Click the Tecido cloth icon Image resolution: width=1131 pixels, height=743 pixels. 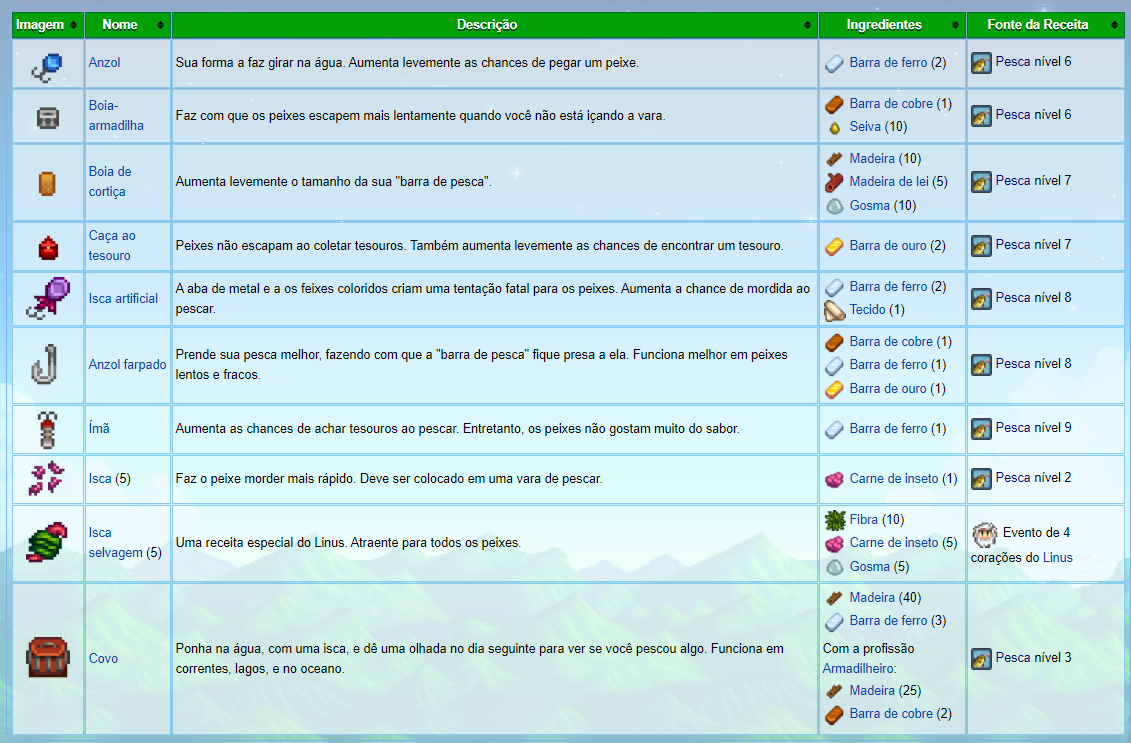[835, 311]
